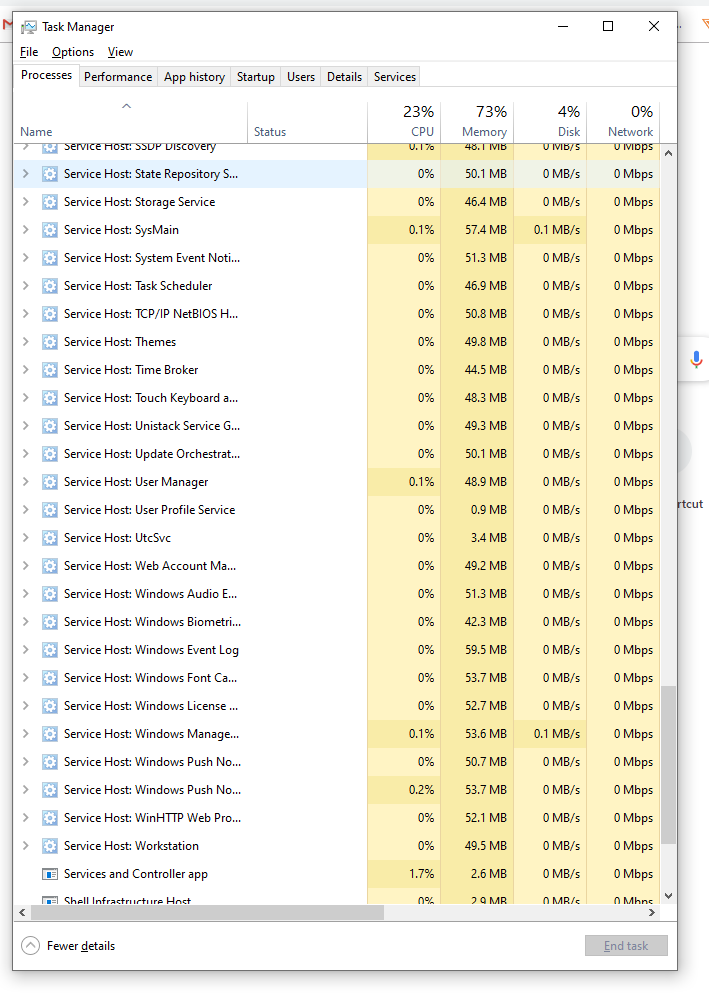Switch to the Performance tab
Viewport: 709px width, 1004px height.
118,77
